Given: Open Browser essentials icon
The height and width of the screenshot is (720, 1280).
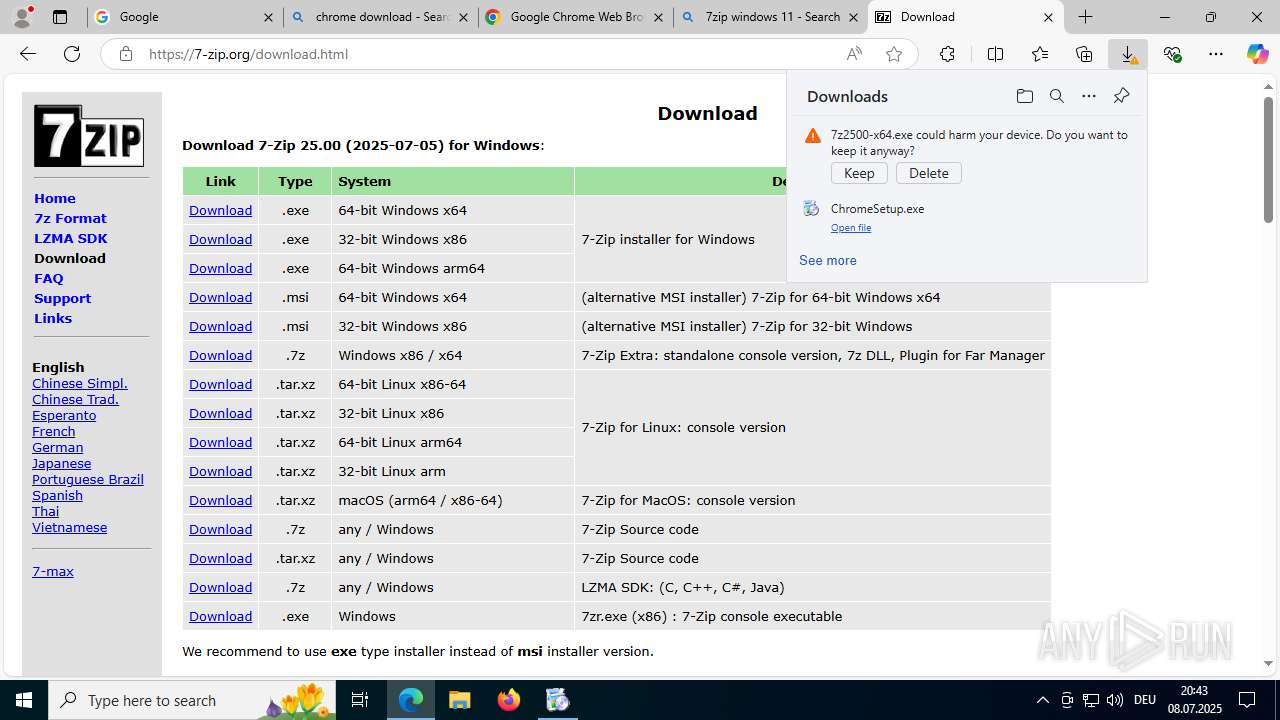Looking at the screenshot, I should (x=1172, y=54).
